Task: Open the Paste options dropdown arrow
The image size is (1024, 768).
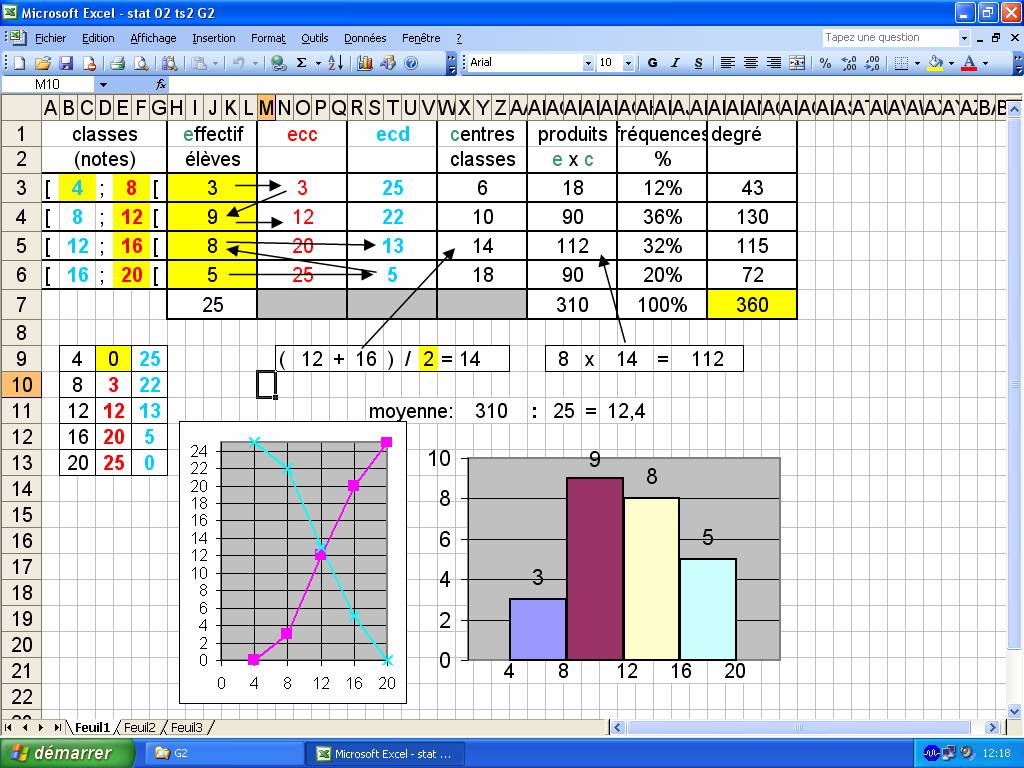Action: click(x=216, y=63)
